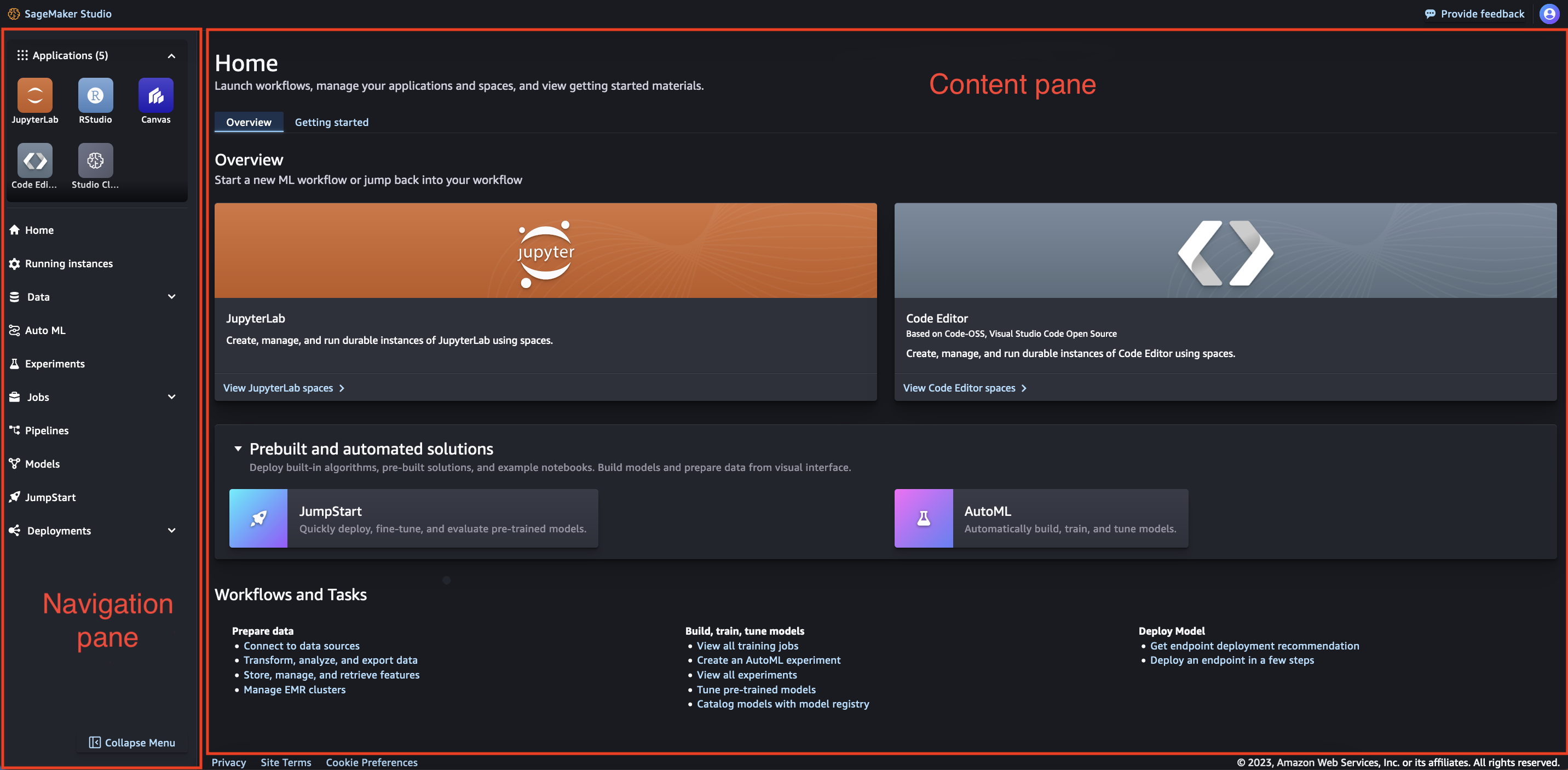The height and width of the screenshot is (770, 1568).
Task: Collapse the navigation menu sidebar
Action: tap(131, 742)
